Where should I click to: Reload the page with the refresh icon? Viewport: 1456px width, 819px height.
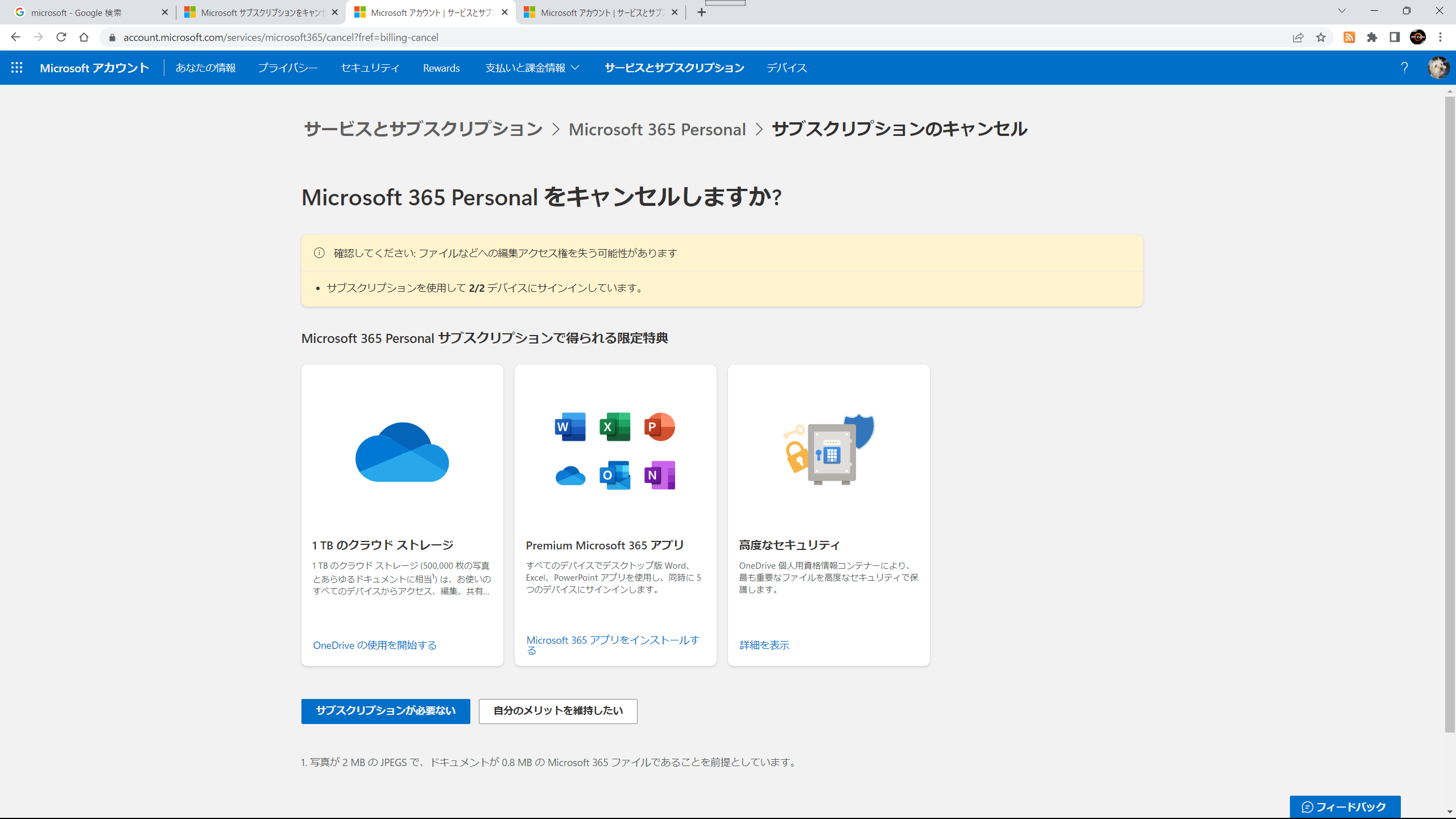coord(61,37)
